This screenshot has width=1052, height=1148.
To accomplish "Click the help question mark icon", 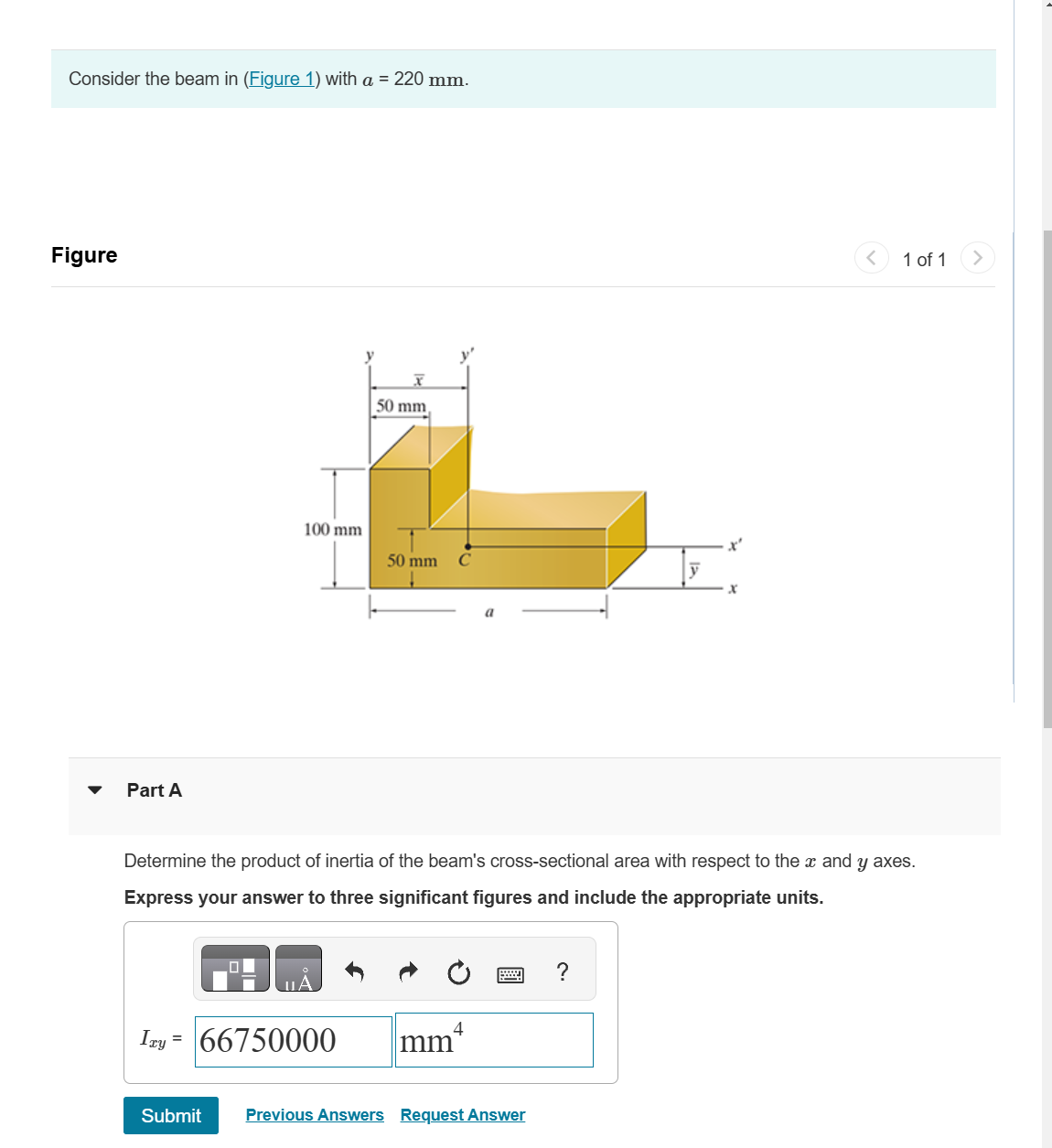I will coord(563,971).
